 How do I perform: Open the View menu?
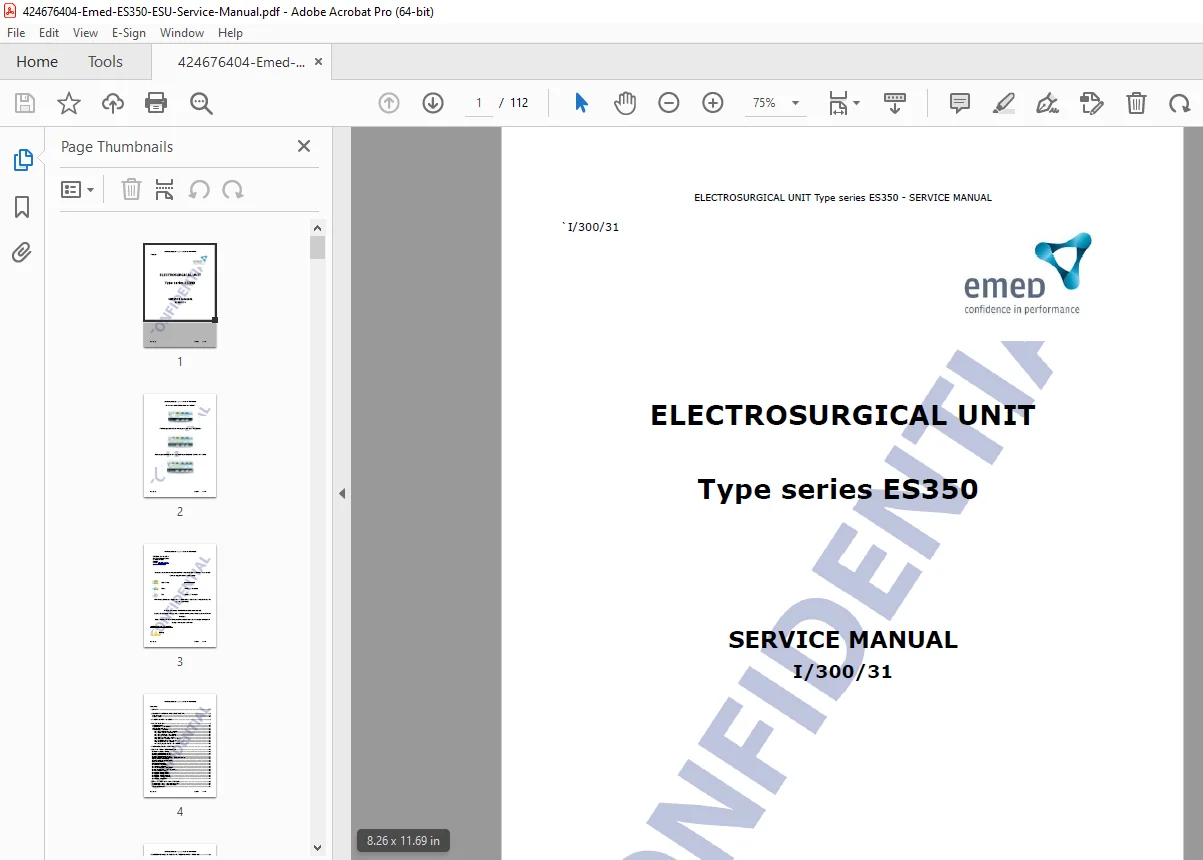pyautogui.click(x=86, y=33)
